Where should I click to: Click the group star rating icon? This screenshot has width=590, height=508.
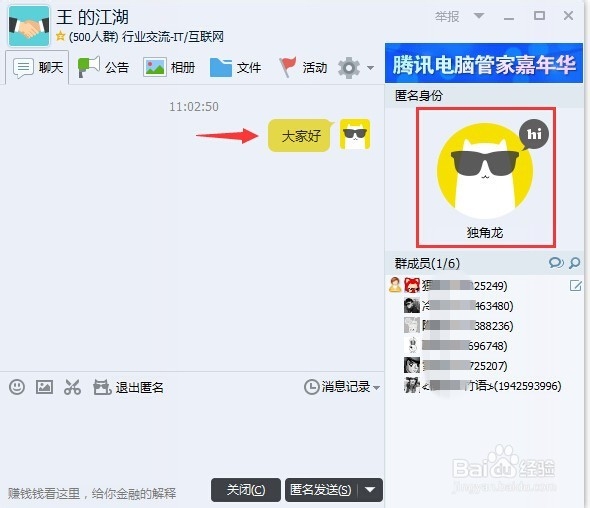tap(60, 37)
